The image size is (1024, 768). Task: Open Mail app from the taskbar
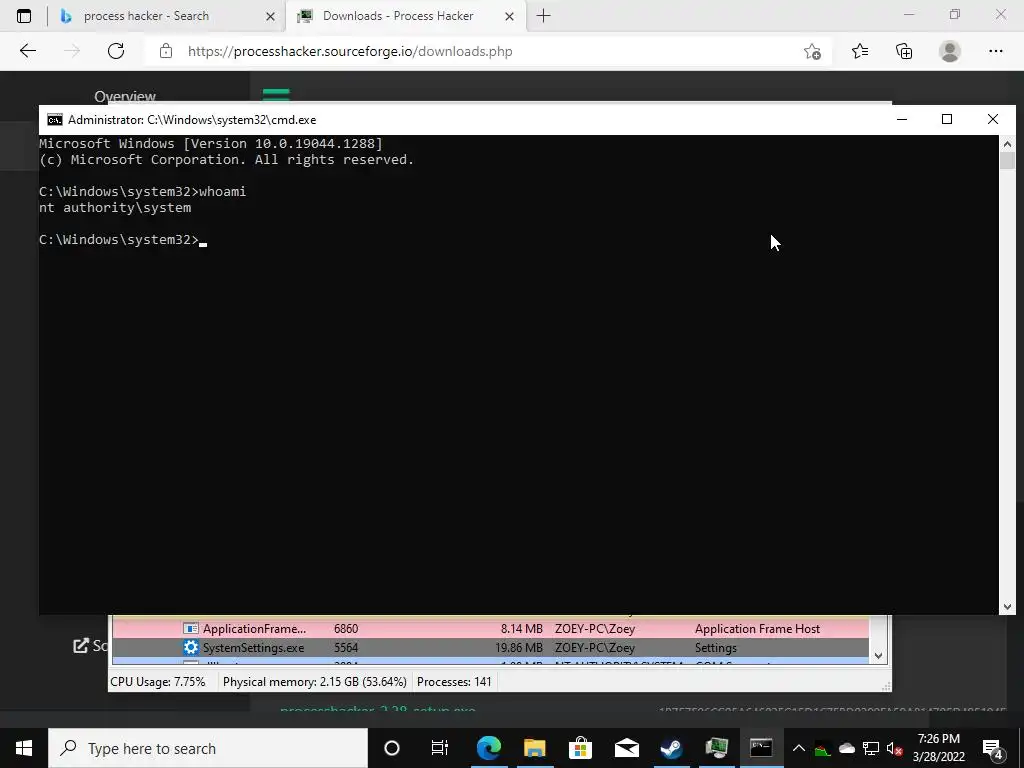626,748
